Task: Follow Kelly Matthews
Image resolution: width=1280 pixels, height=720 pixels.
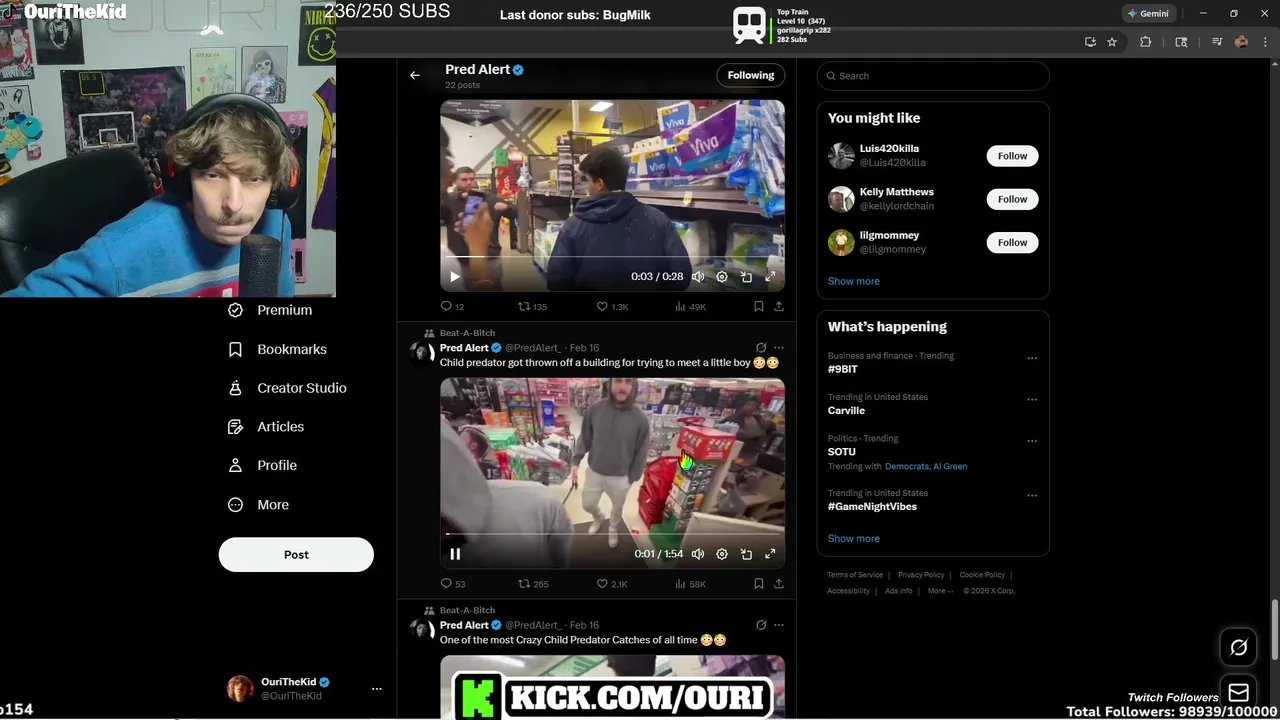Action: click(x=1012, y=199)
